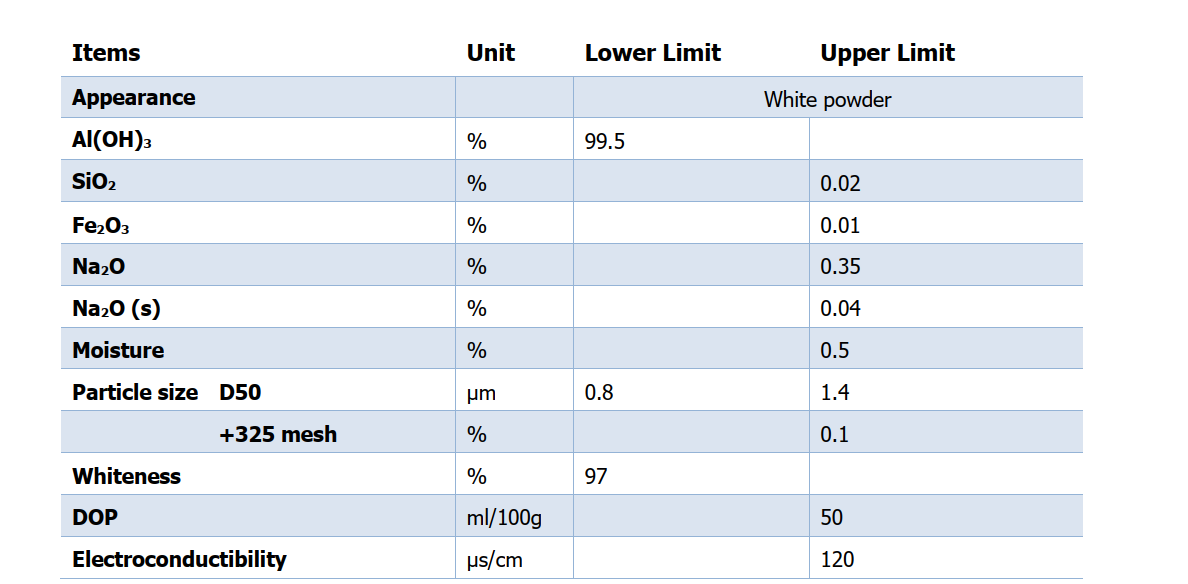
Task: Select the Na₂O (s) row label
Action: 116,309
